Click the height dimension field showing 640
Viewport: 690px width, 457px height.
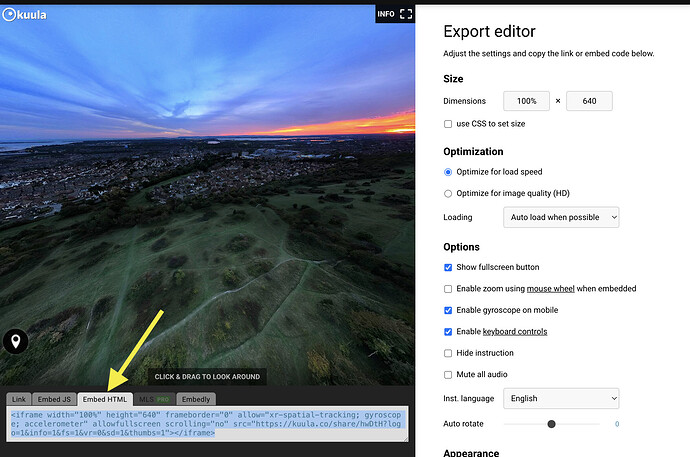[589, 101]
